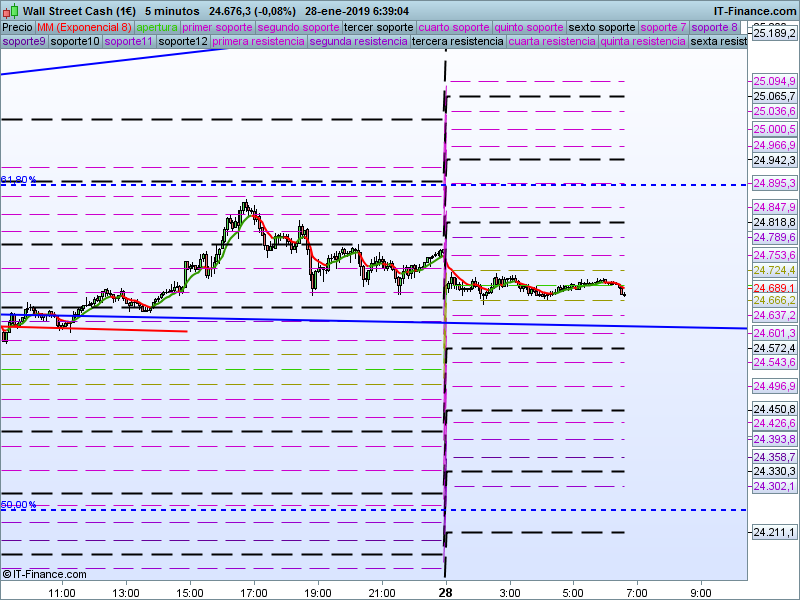Click the 50.00% Fibonacci level label

pos(19,505)
